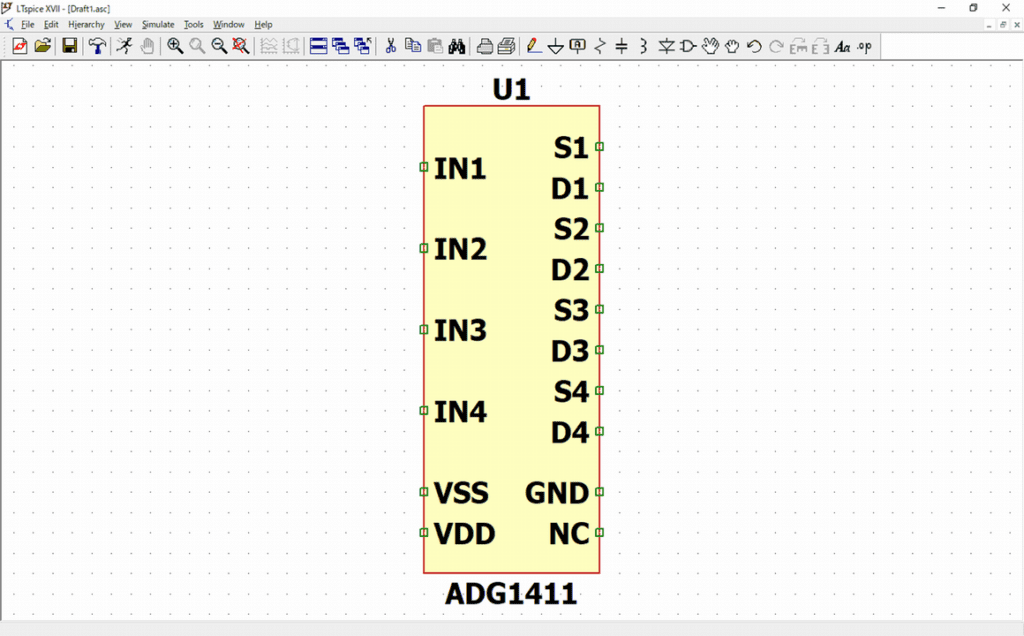
Task: Click the D3 pin label
Action: [x=570, y=351]
